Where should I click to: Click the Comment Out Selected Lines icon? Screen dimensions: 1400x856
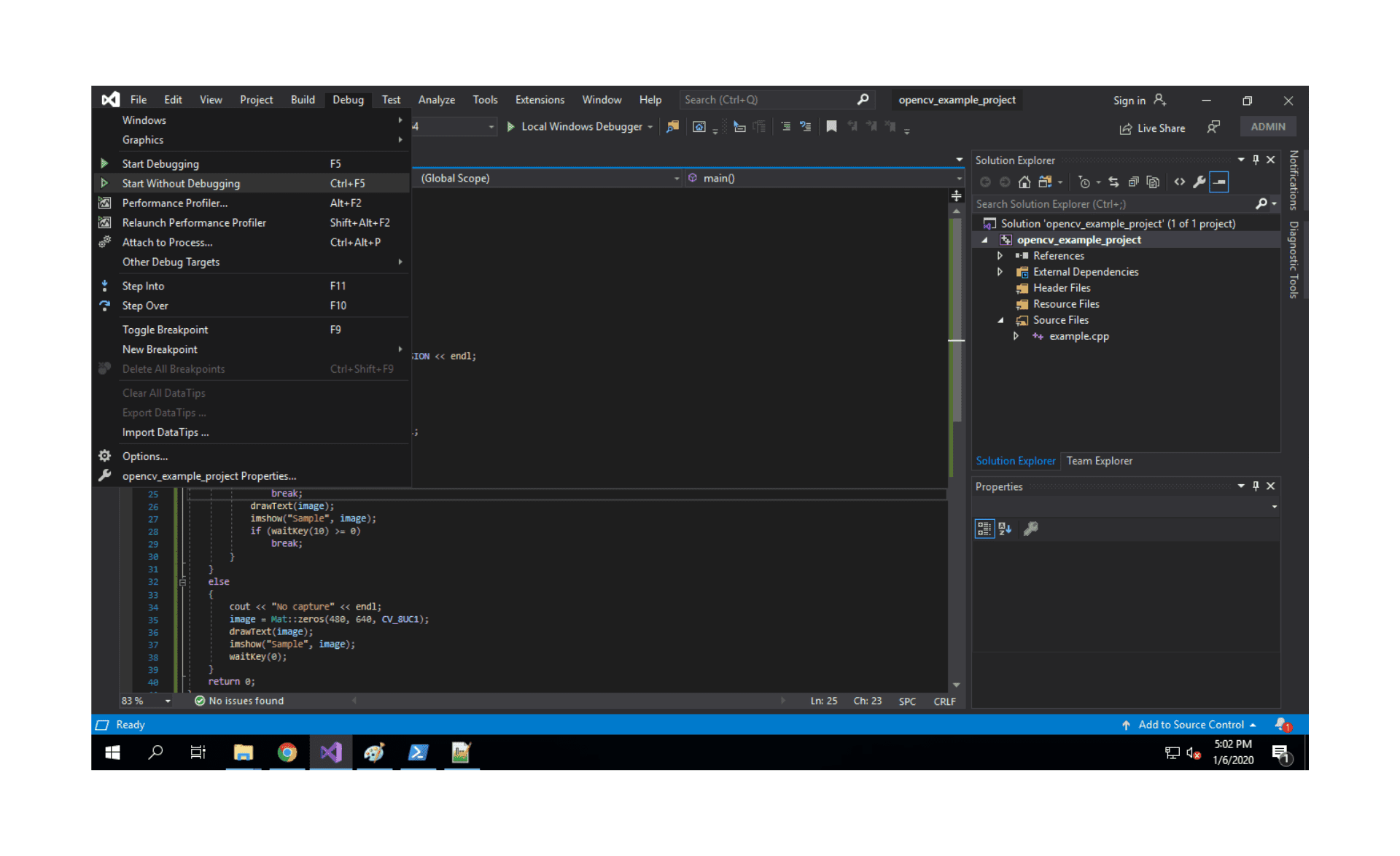(x=785, y=127)
